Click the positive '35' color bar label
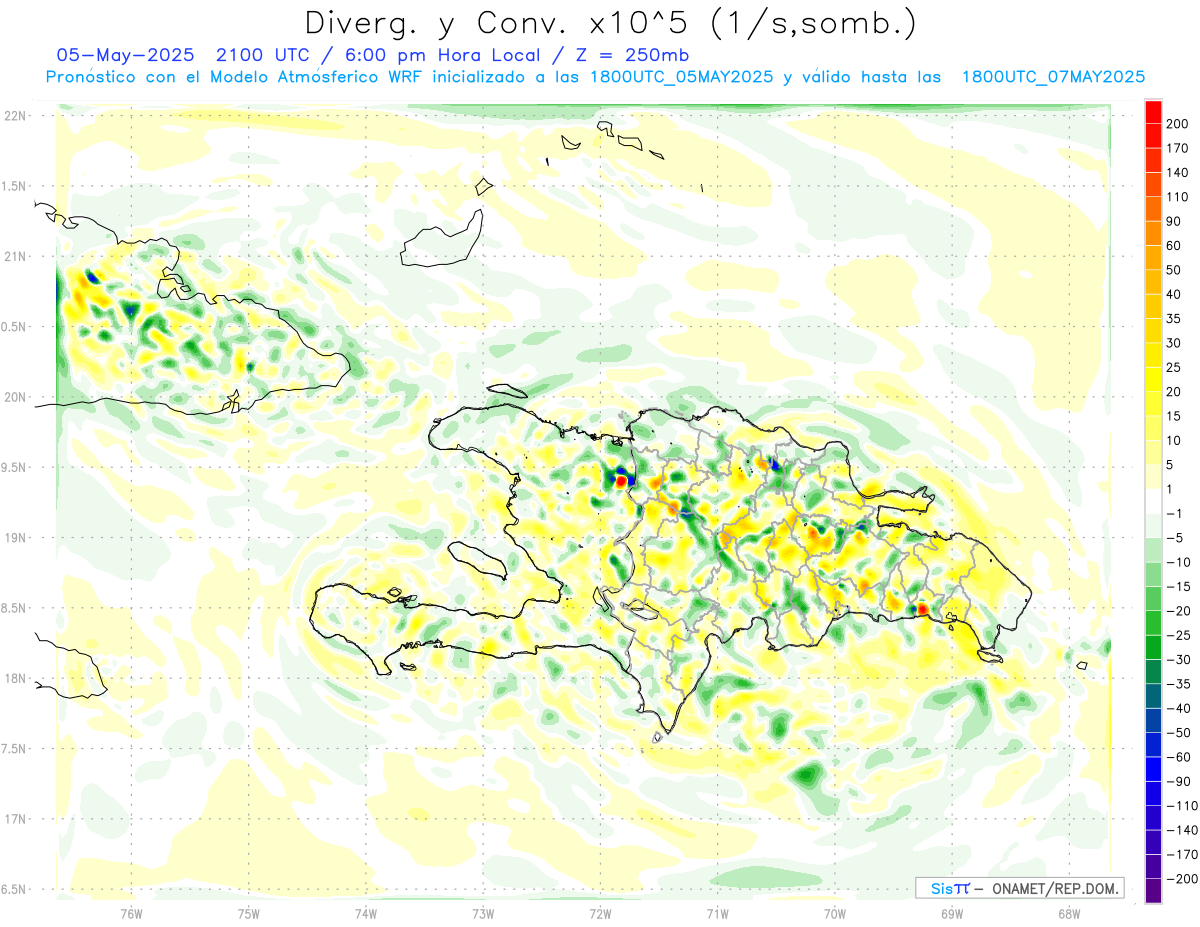Screen dimensions: 1200x927 pos(1174,319)
